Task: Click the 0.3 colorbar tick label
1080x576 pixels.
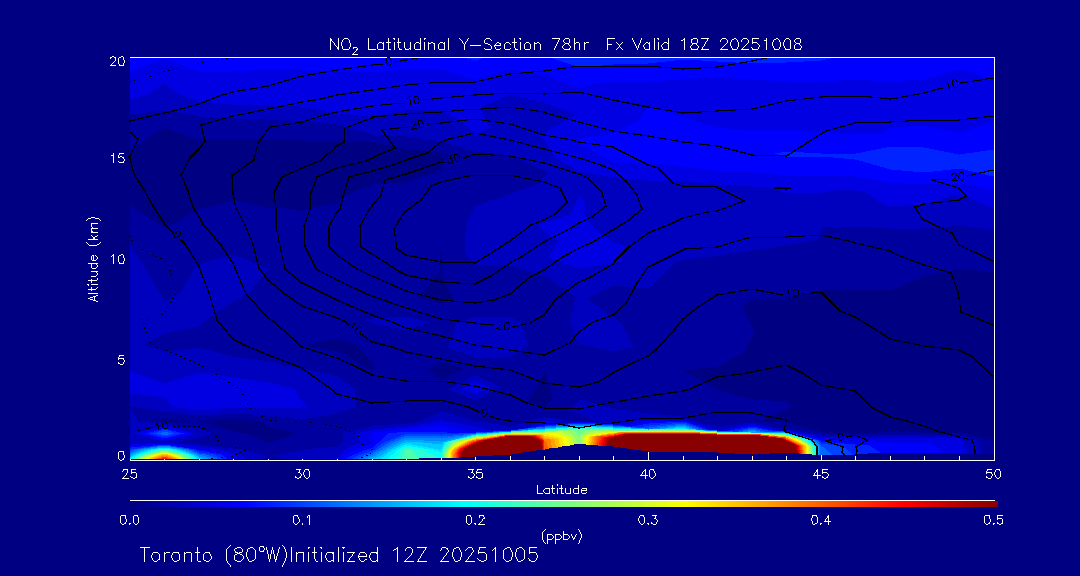Action: pos(648,520)
